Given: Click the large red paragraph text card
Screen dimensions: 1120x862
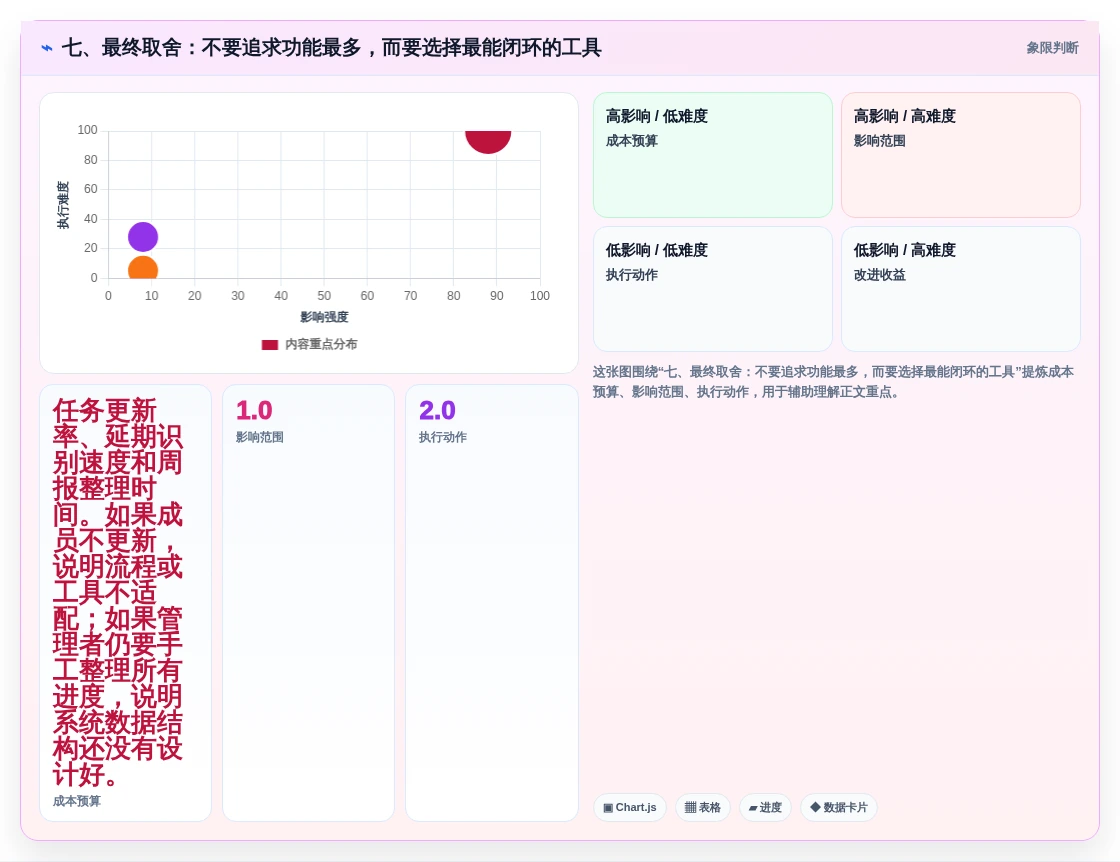Looking at the screenshot, I should tap(126, 603).
